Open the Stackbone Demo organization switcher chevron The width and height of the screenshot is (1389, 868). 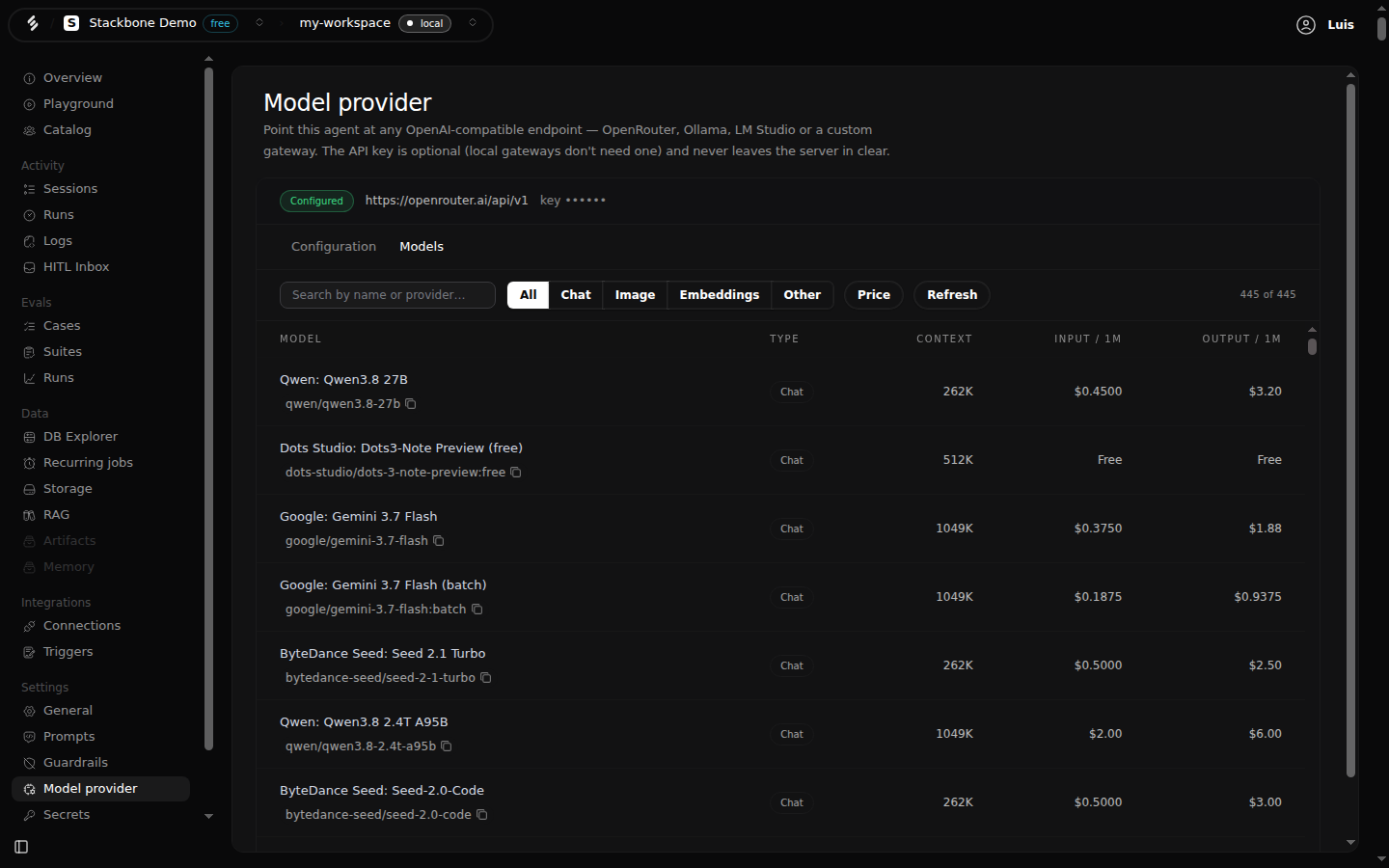[x=259, y=23]
